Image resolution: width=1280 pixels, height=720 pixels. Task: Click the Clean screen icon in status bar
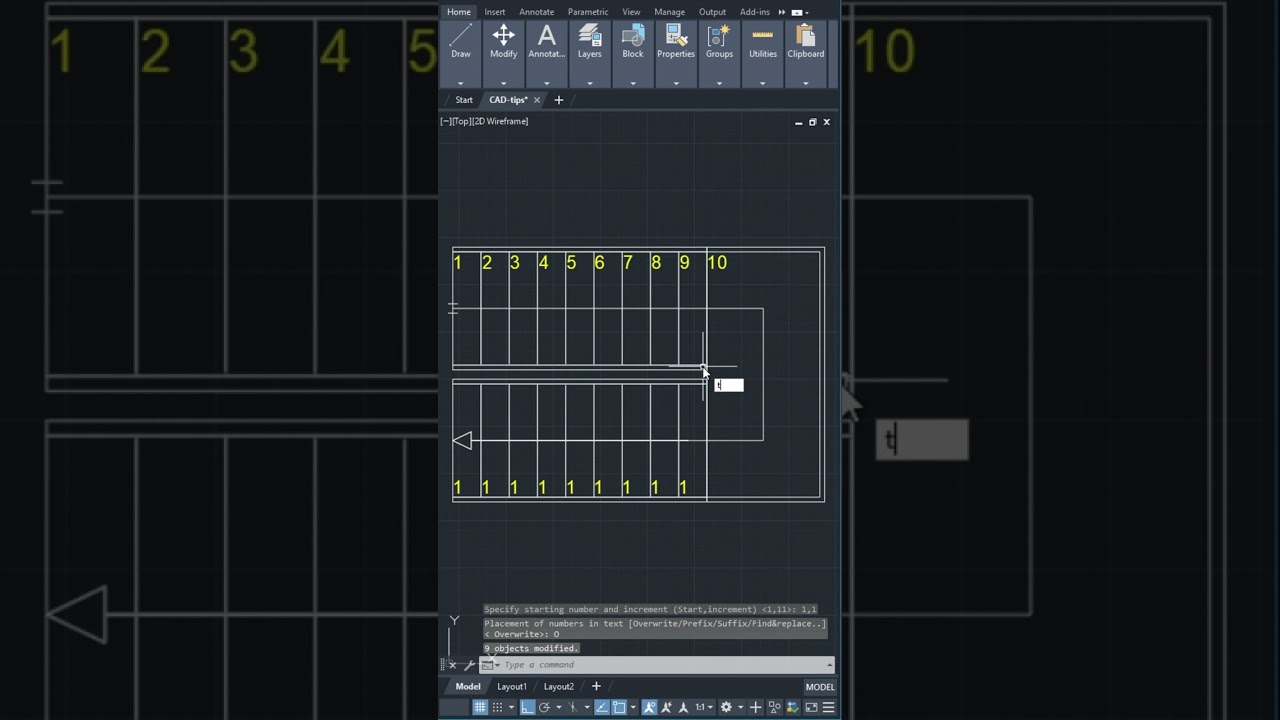point(811,707)
